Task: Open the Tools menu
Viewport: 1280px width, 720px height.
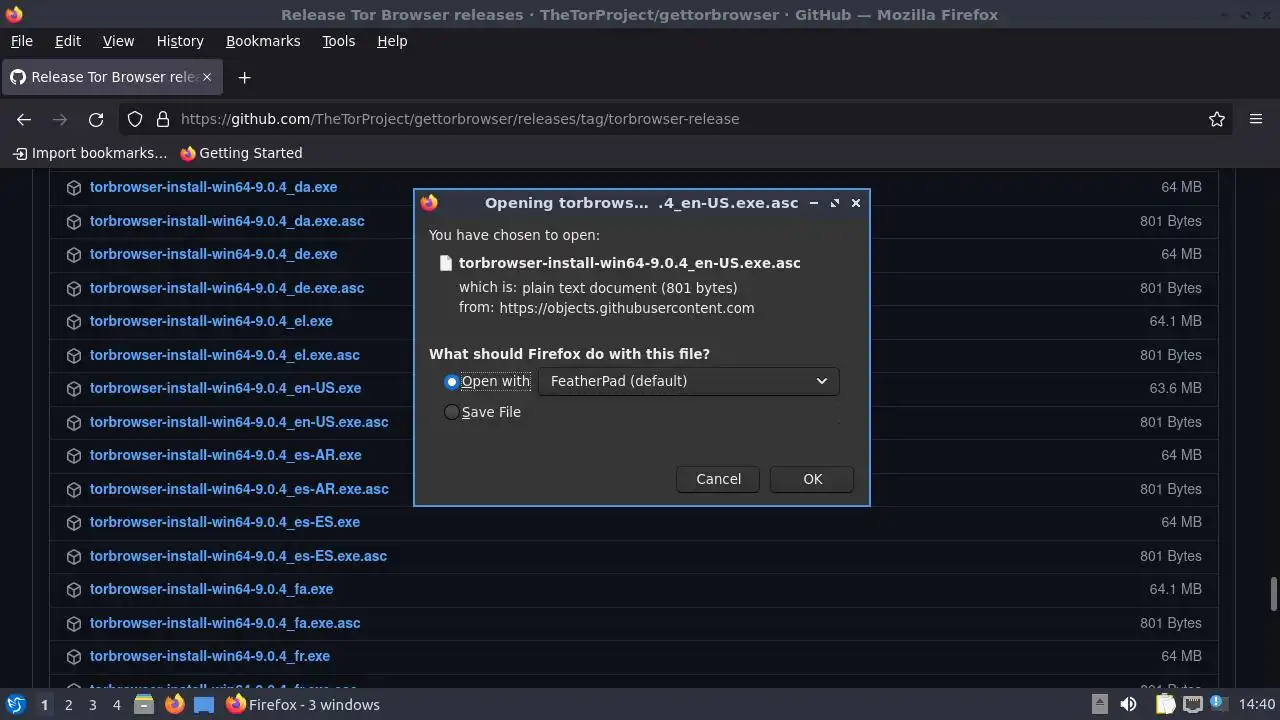Action: point(338,41)
